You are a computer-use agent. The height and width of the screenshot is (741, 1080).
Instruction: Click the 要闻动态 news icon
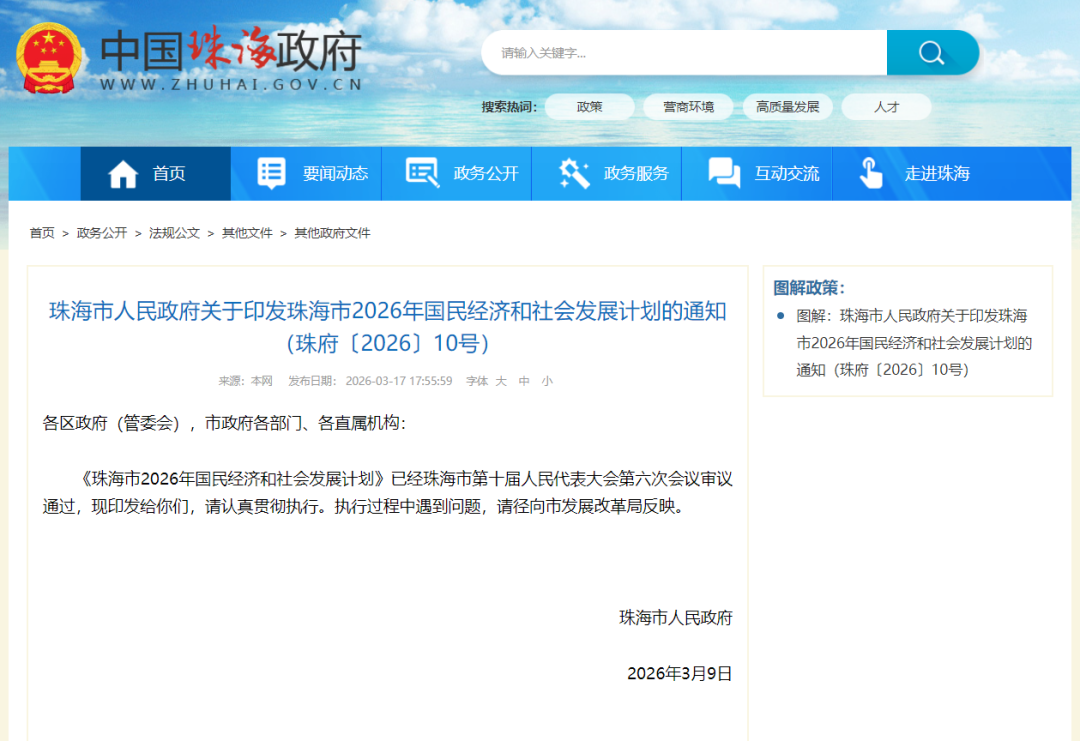[x=270, y=172]
